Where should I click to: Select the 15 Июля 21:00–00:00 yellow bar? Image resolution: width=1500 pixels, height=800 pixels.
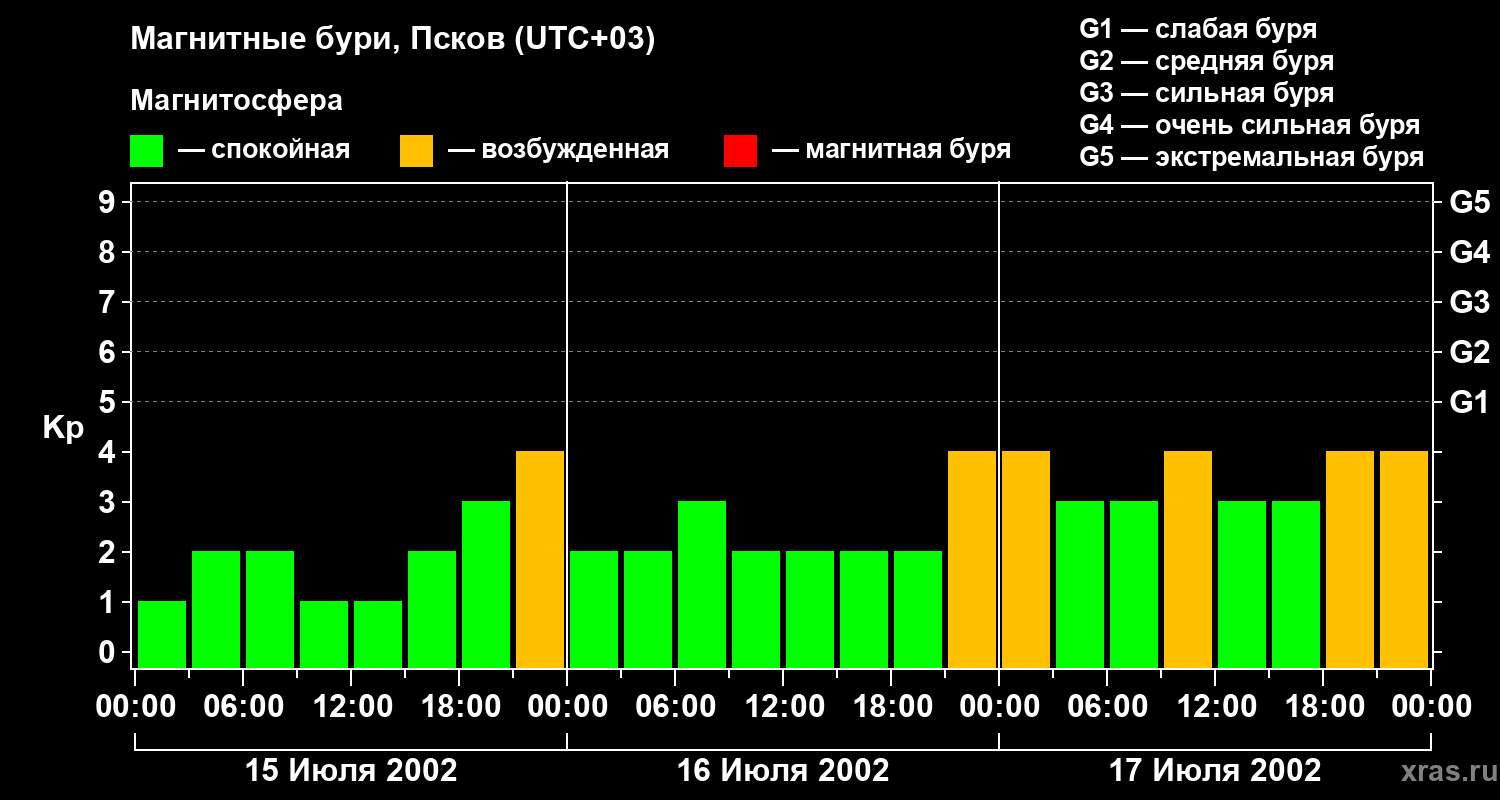coord(540,559)
